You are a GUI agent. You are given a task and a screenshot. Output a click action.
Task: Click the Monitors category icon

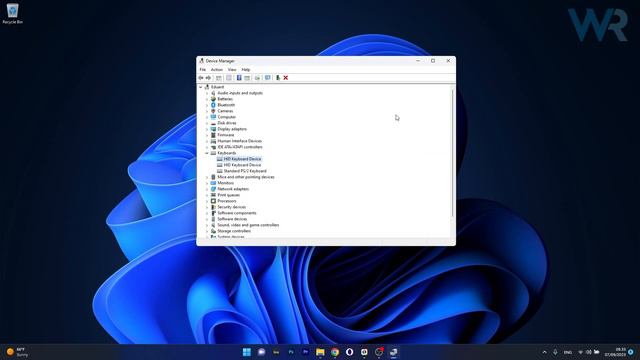(x=213, y=183)
